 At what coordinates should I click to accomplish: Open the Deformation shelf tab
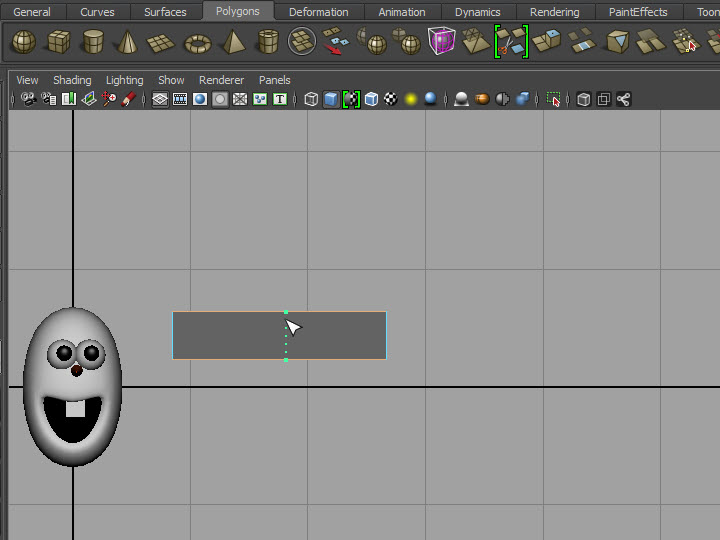coord(318,12)
